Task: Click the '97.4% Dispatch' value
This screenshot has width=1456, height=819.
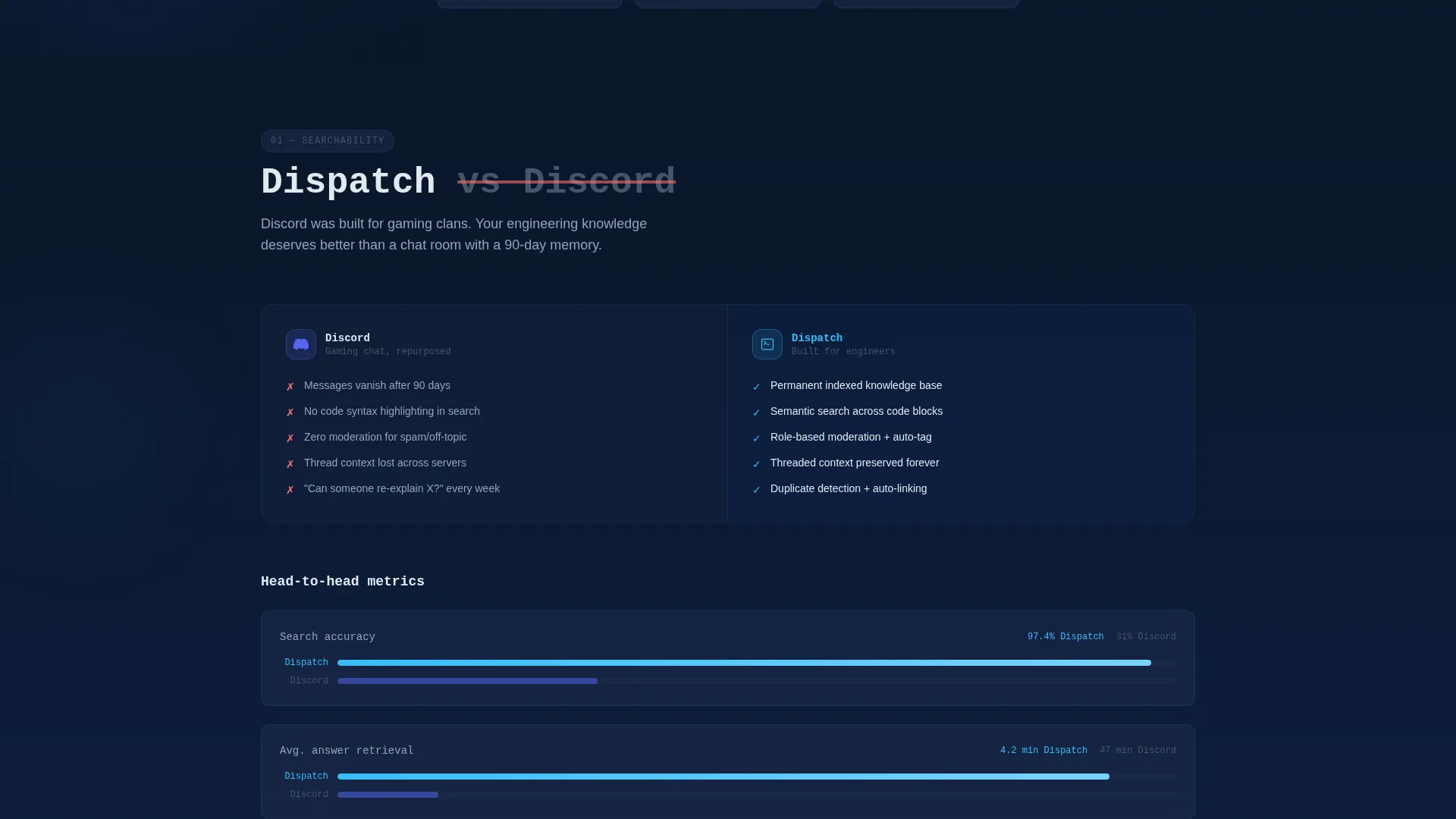Action: tap(1065, 637)
